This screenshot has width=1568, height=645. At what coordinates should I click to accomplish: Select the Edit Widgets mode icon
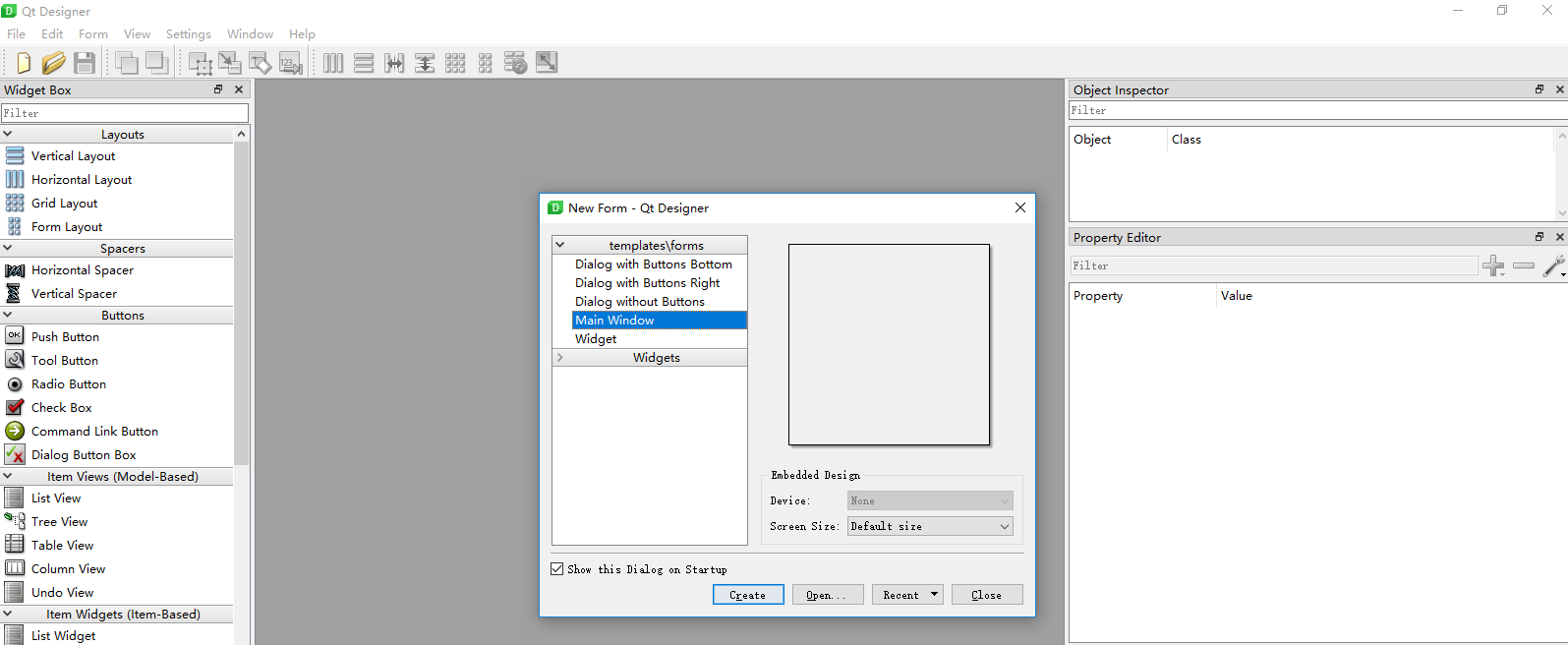(201, 63)
